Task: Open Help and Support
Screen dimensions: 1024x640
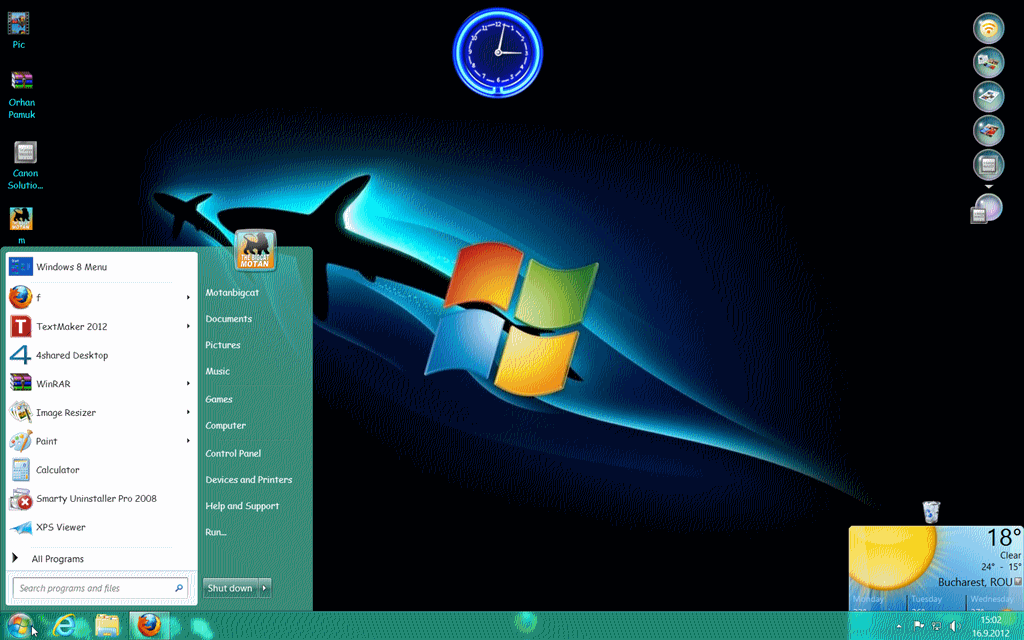Action: (242, 505)
